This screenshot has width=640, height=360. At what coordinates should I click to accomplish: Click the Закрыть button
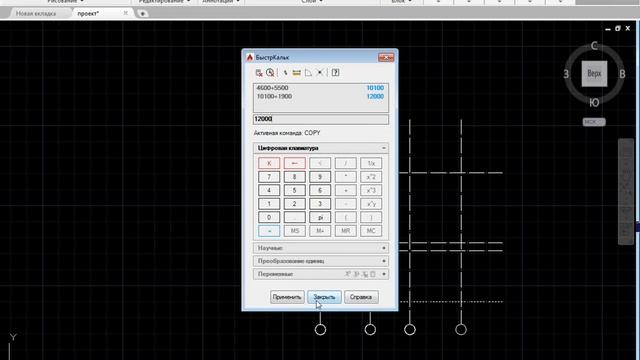(324, 297)
